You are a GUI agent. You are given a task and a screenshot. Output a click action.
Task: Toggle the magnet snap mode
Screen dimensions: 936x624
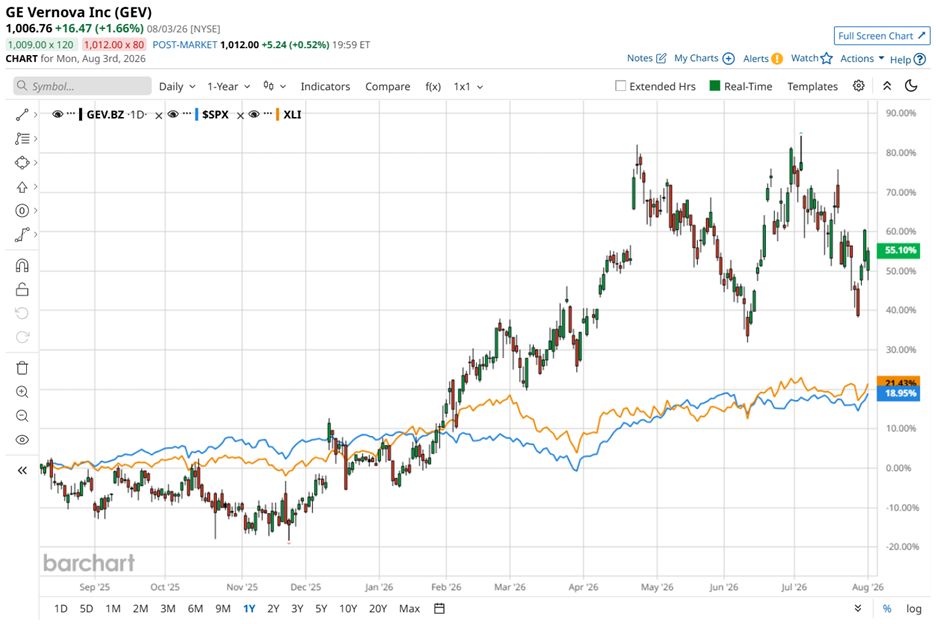click(22, 266)
